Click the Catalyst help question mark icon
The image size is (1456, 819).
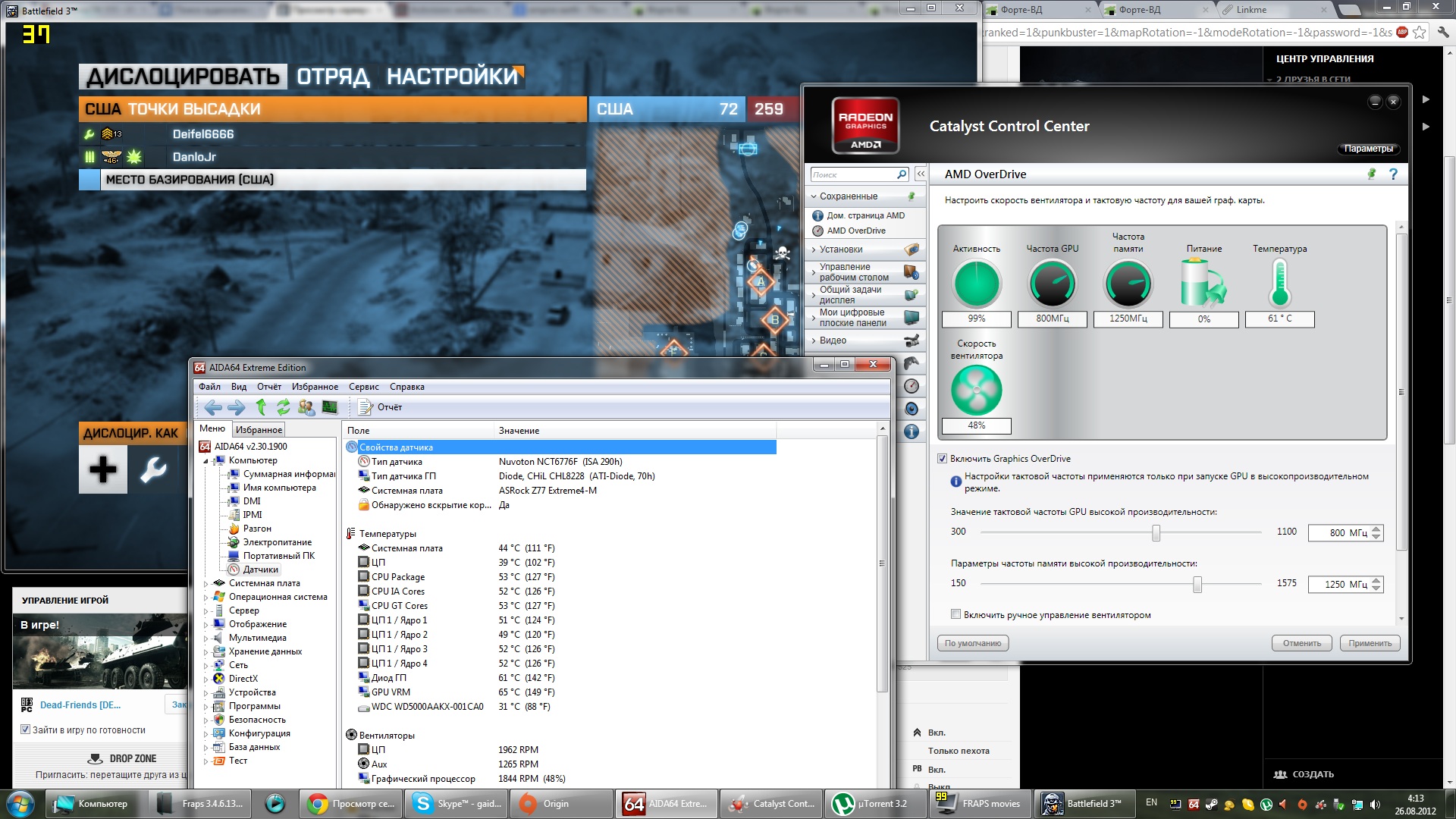pyautogui.click(x=1393, y=174)
